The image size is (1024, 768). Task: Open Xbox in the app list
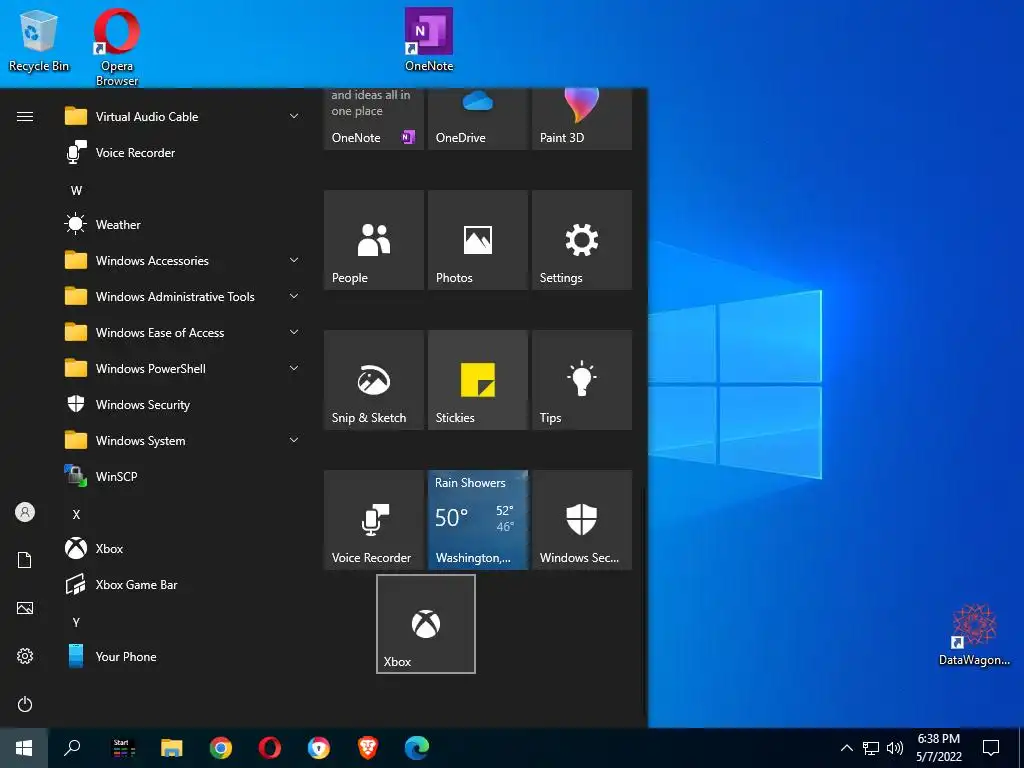[182, 549]
